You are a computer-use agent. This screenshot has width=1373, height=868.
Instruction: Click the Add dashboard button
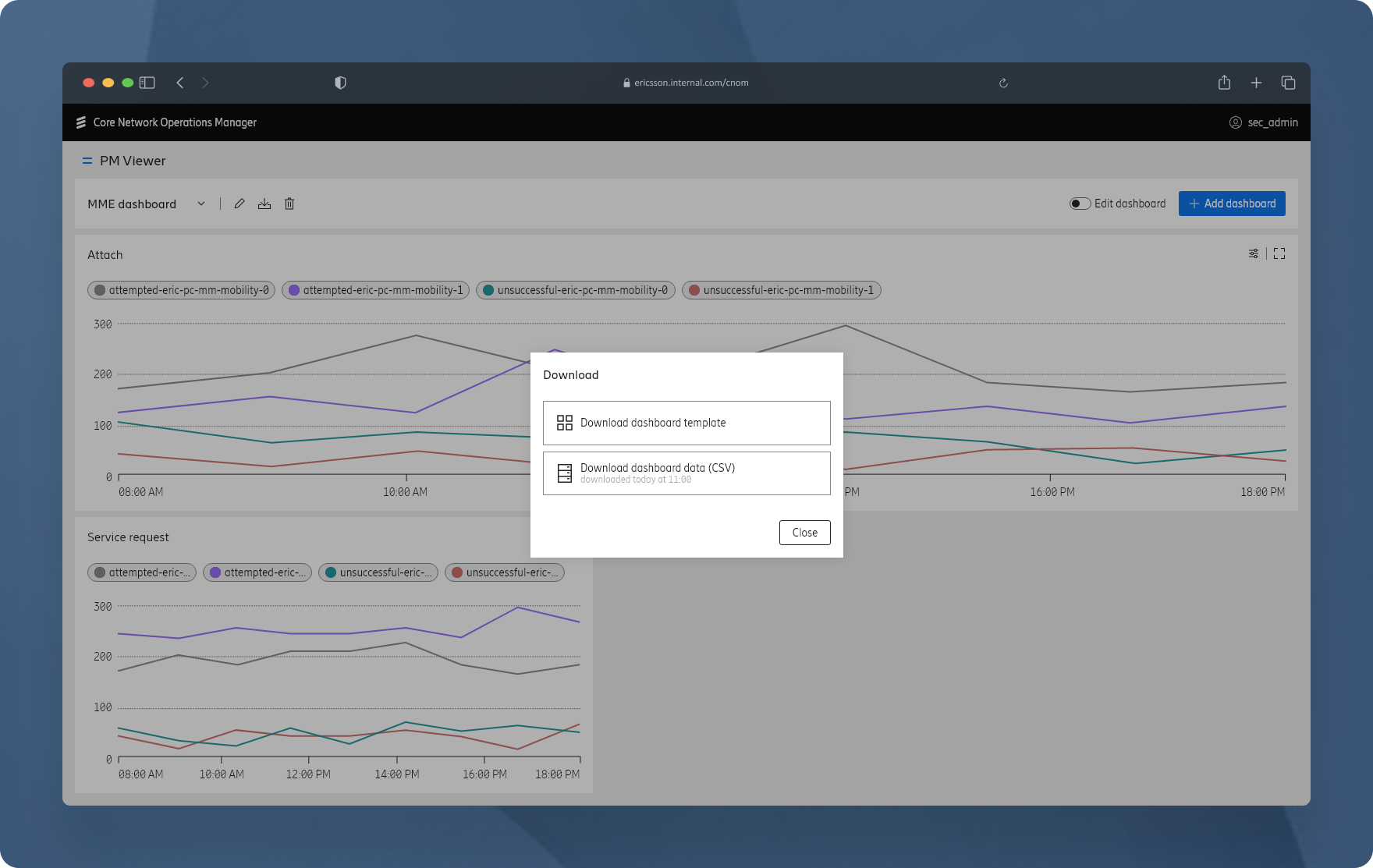1232,204
